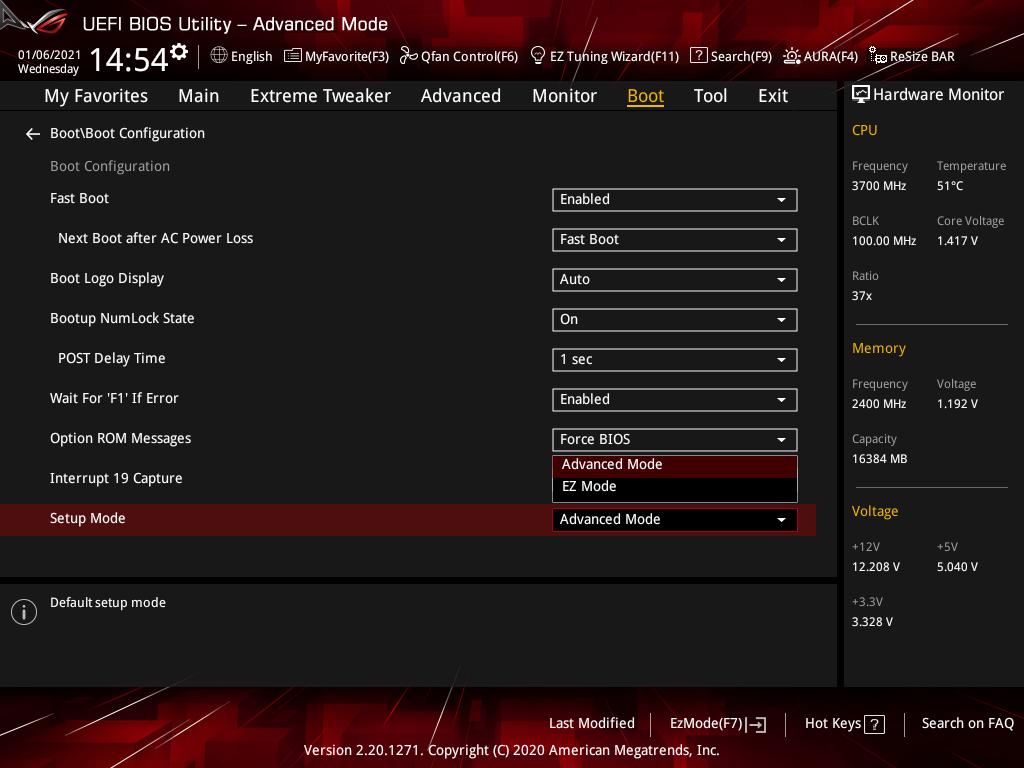Open MyFavorite(F3) list icon
This screenshot has height=768, width=1024.
click(293, 56)
